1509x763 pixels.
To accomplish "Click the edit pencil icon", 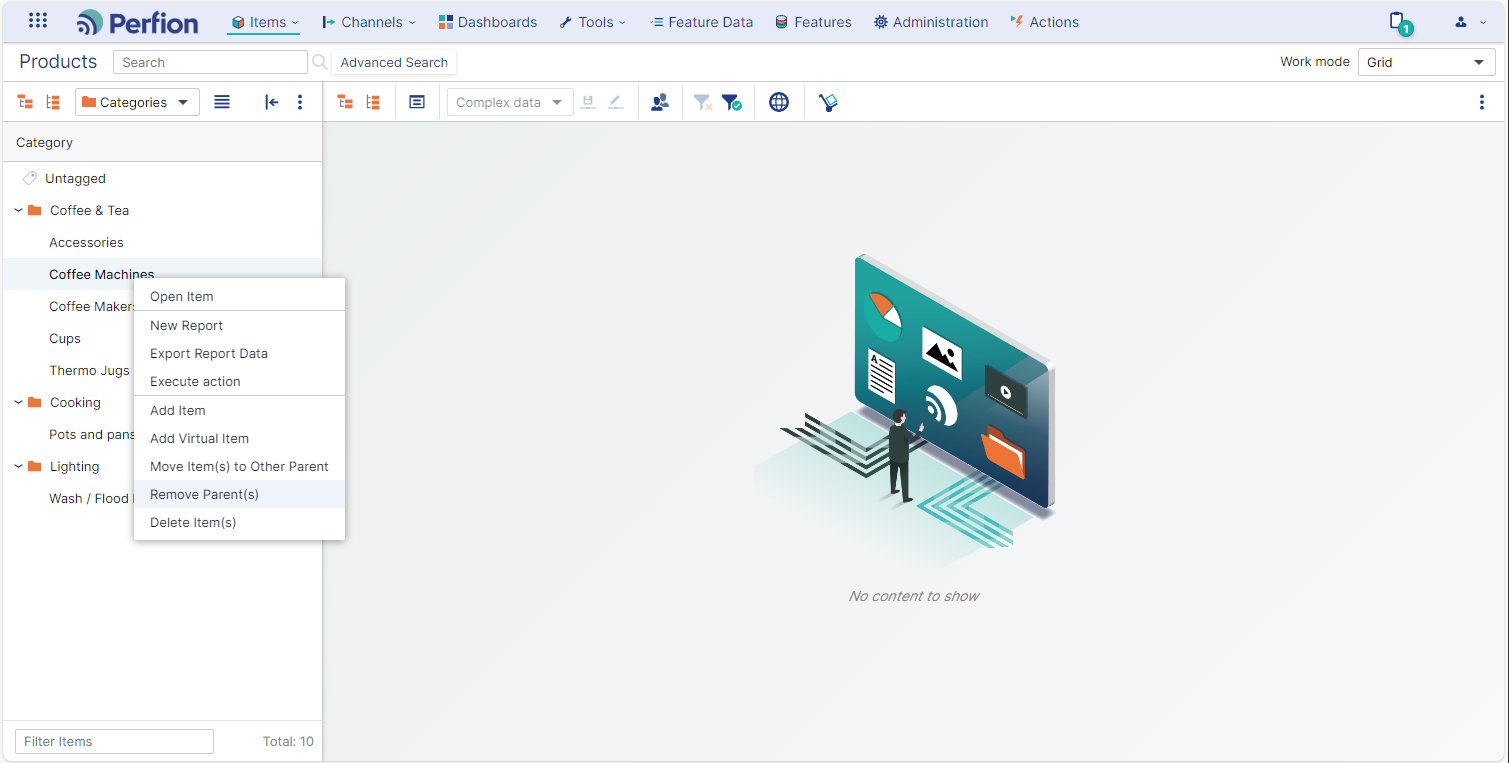I will click(x=616, y=102).
